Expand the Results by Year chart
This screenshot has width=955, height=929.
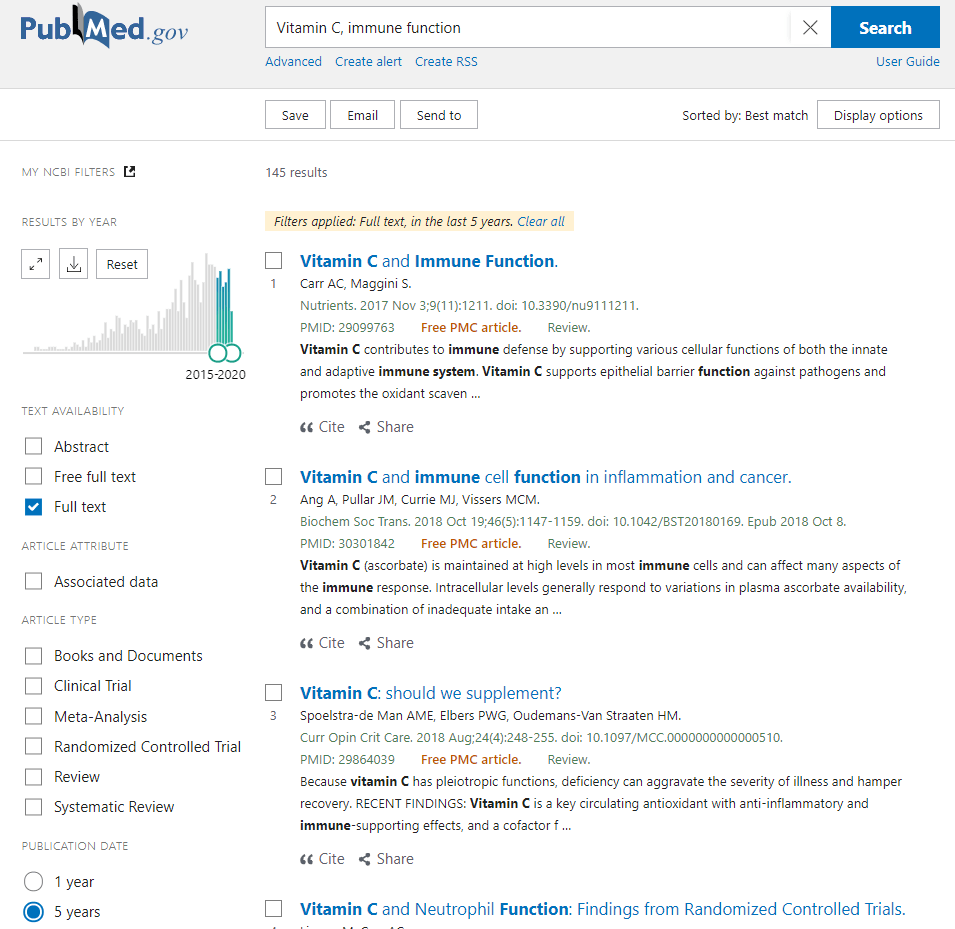[35, 263]
